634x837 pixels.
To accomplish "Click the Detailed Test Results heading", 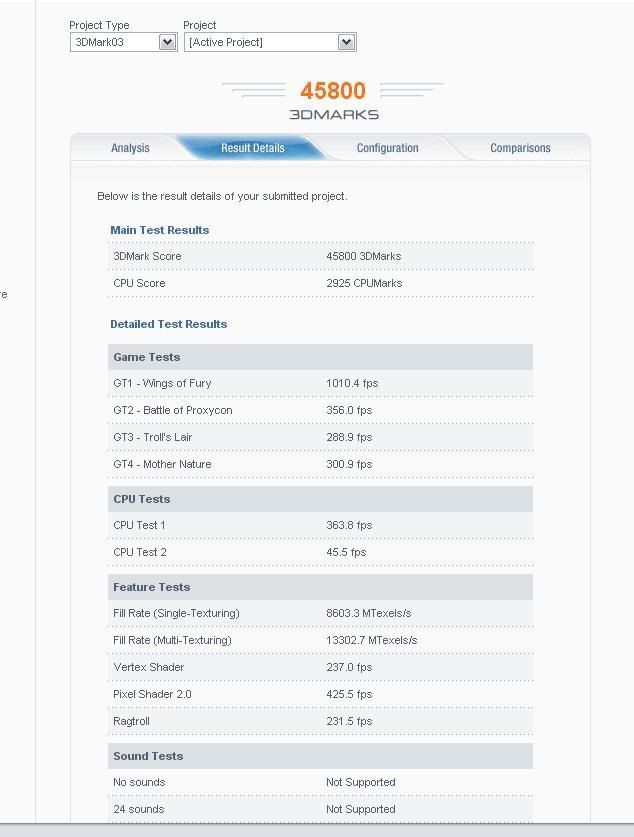I will point(169,324).
